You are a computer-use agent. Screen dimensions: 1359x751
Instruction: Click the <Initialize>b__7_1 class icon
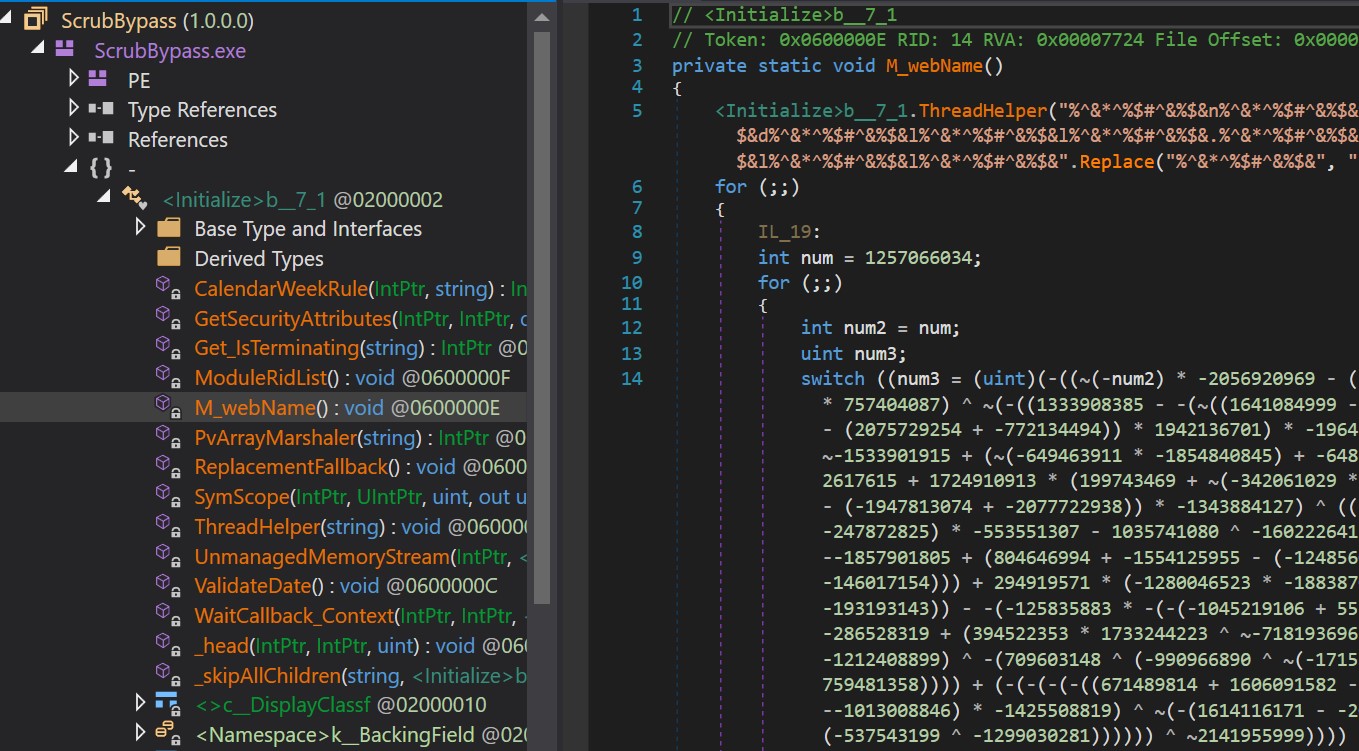(134, 199)
